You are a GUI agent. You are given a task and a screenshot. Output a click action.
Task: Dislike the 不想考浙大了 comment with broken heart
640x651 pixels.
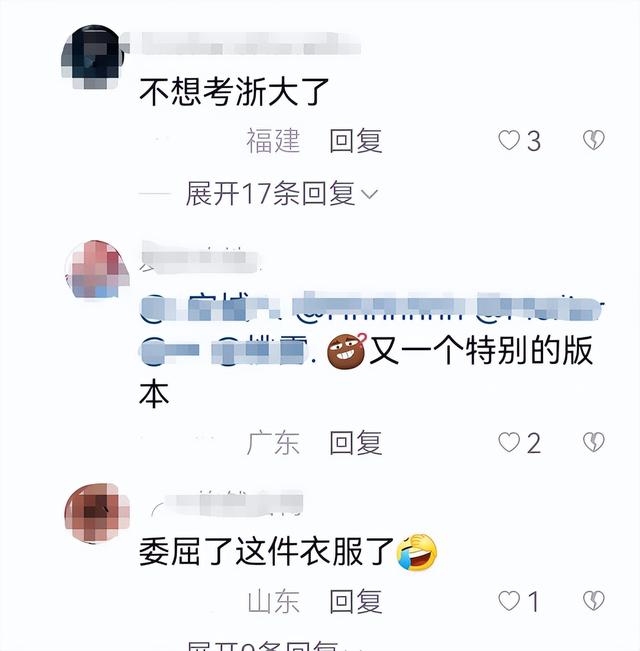594,140
